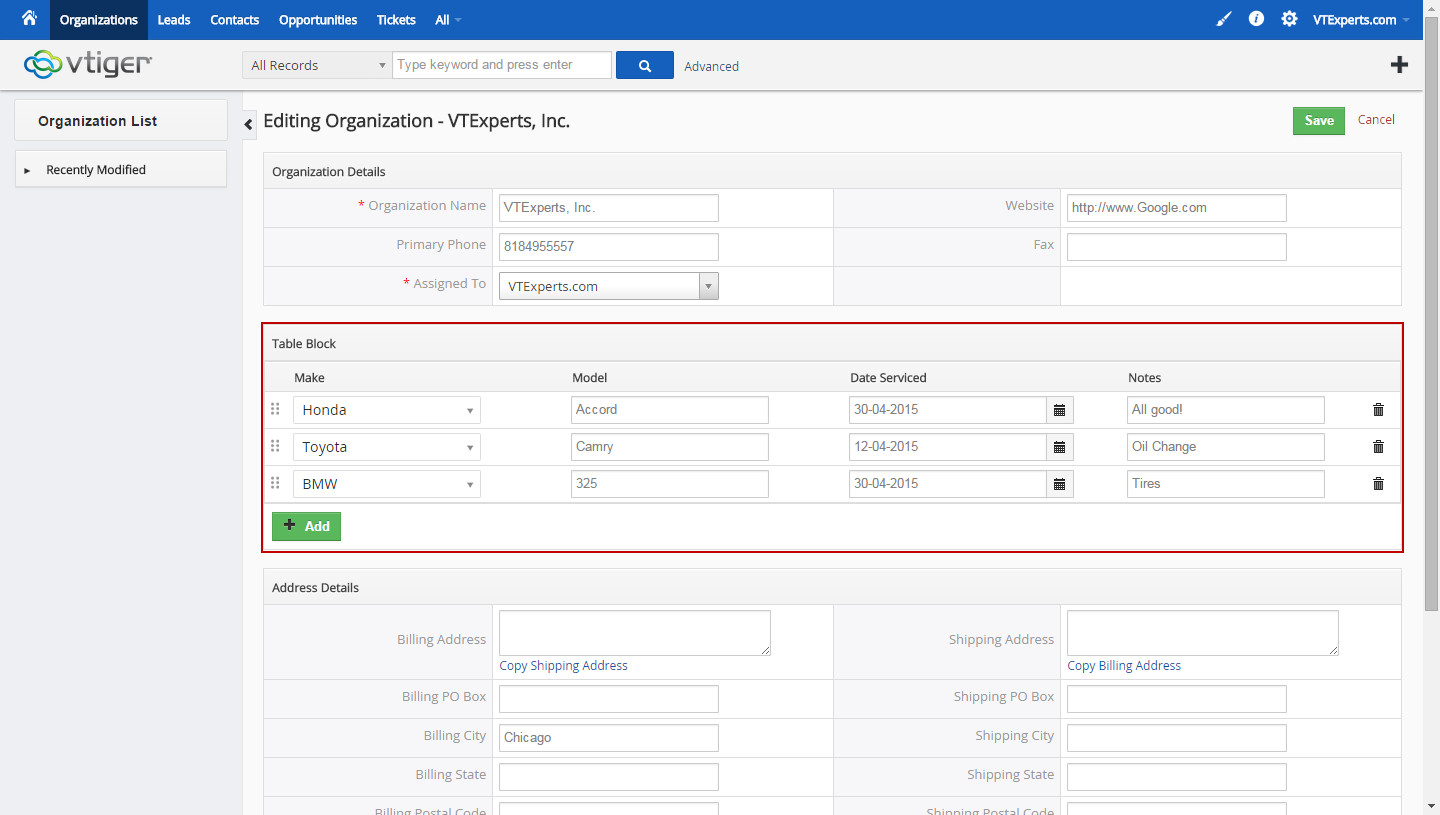Delete the BMW row

point(1378,484)
